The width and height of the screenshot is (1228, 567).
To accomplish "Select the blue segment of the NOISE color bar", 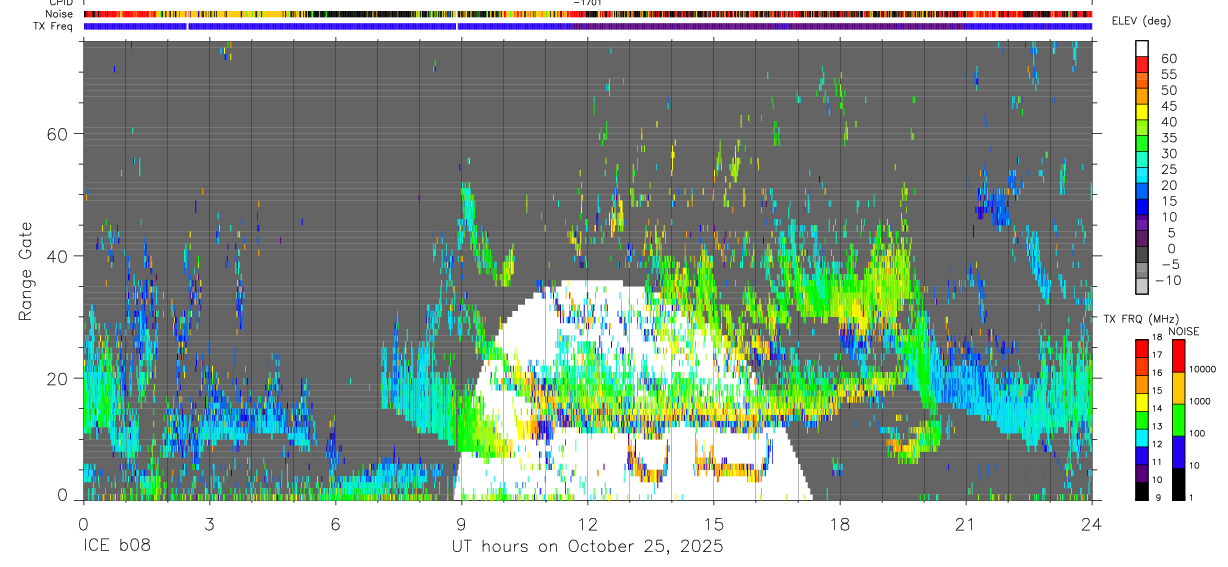I will 1178,452.
